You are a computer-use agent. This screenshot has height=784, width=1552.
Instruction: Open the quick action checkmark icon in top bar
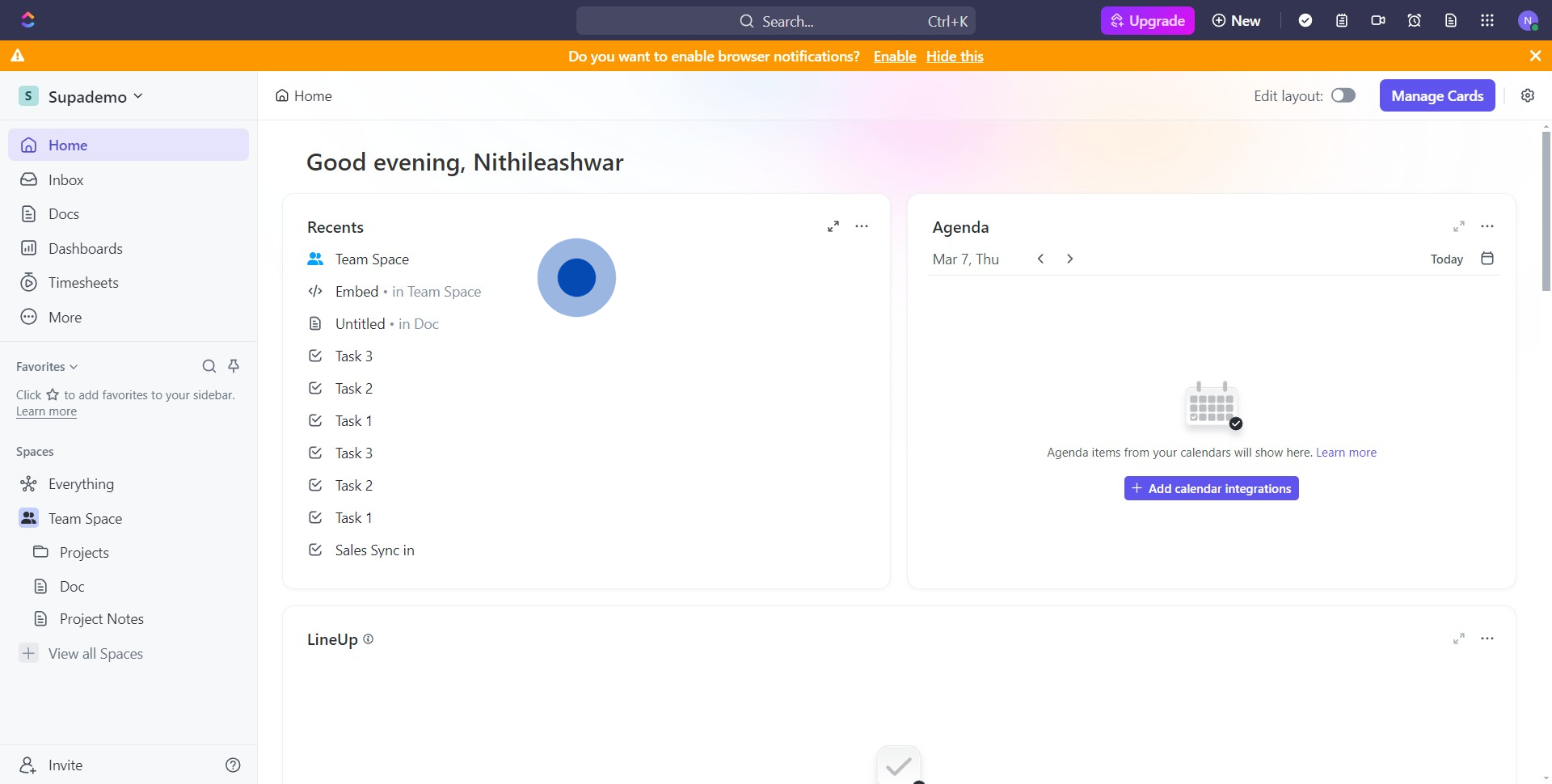(1305, 21)
